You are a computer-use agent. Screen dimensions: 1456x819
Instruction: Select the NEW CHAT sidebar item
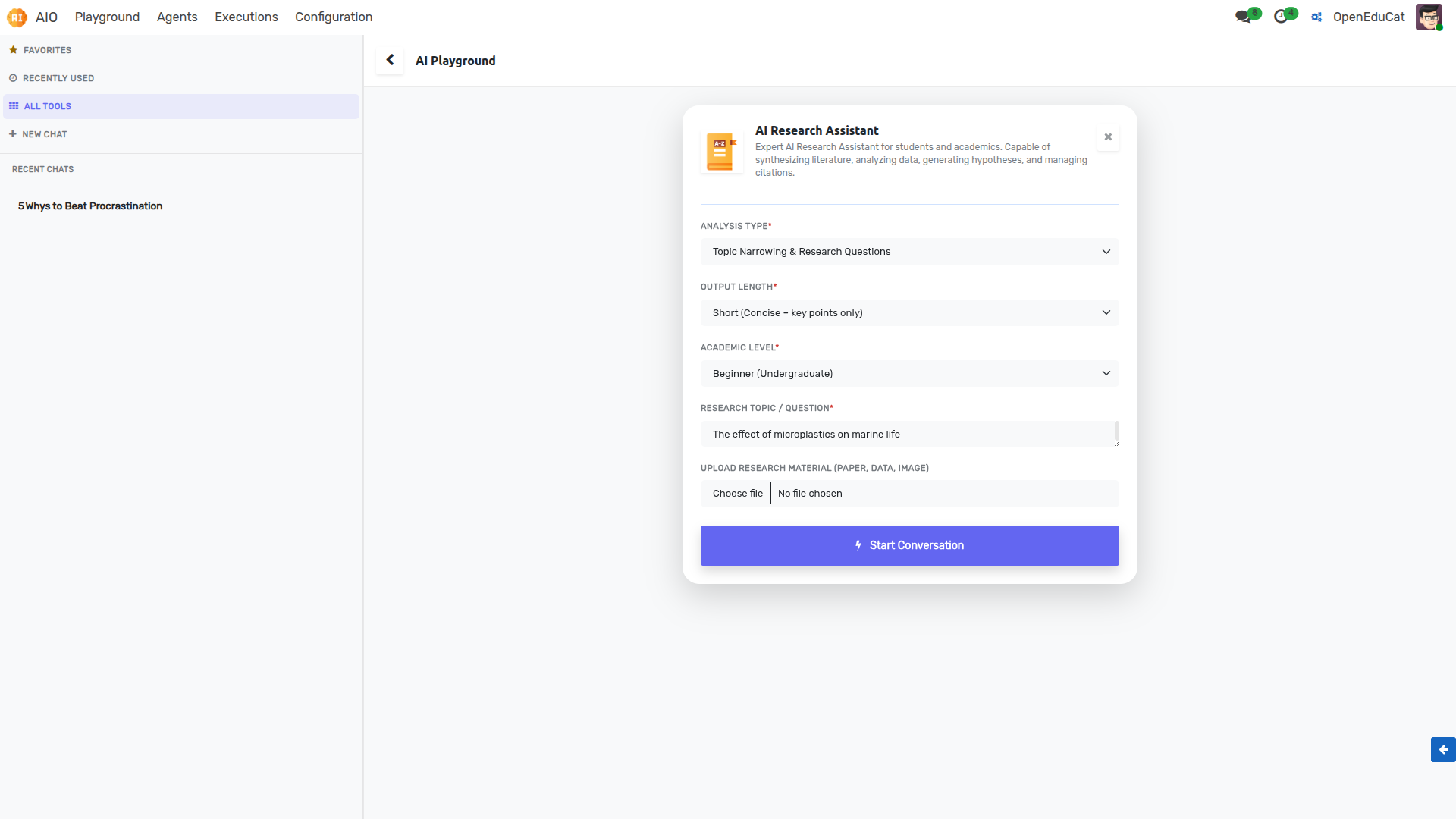pos(180,134)
